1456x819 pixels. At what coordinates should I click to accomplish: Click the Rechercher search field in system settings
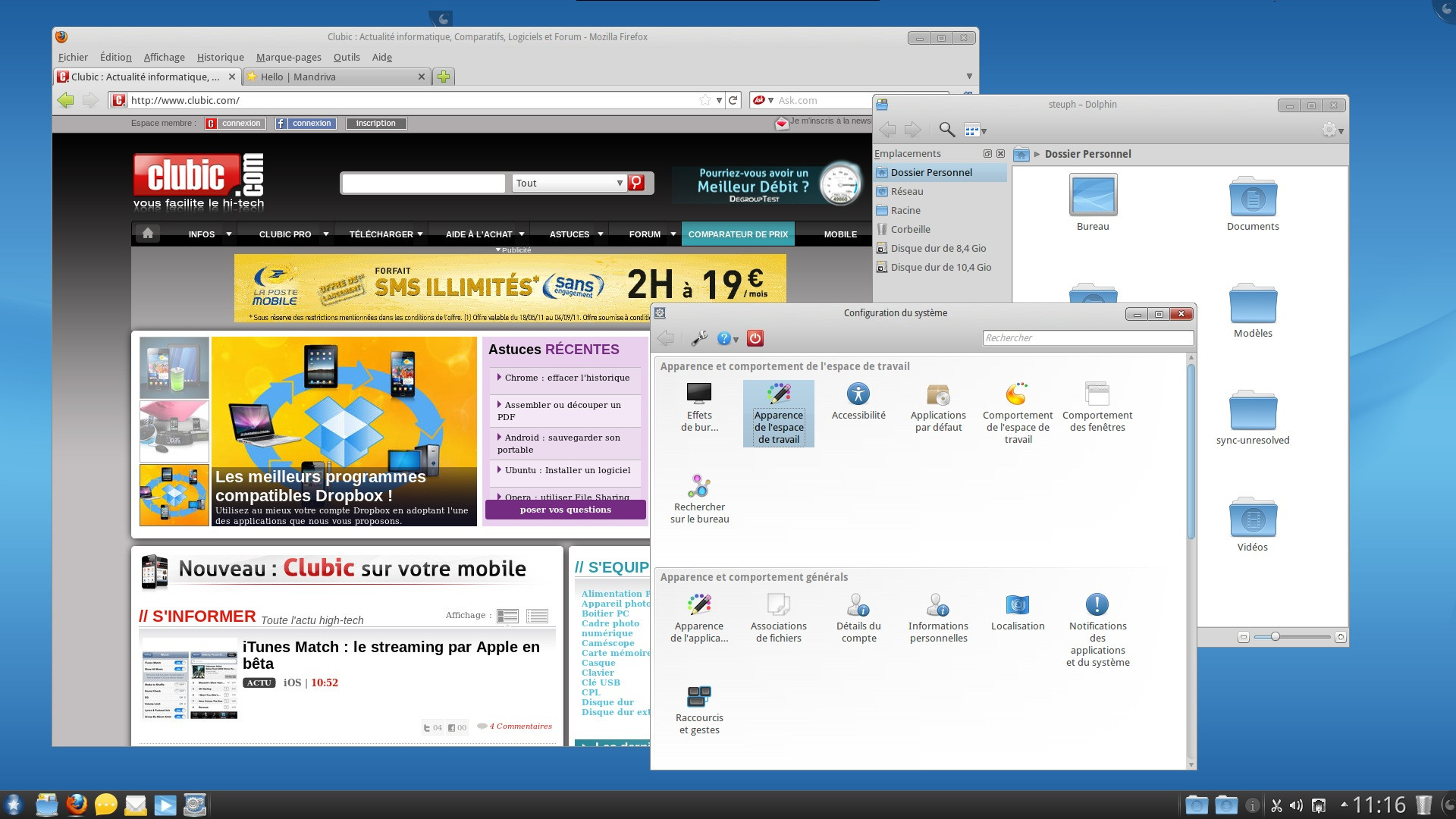1087,337
